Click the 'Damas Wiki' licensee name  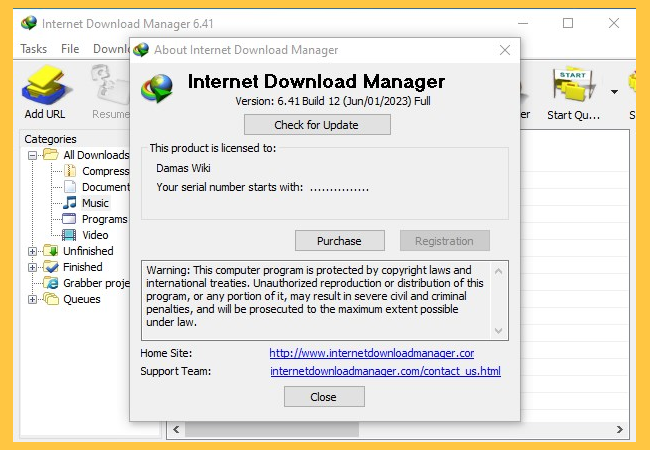click(x=183, y=168)
